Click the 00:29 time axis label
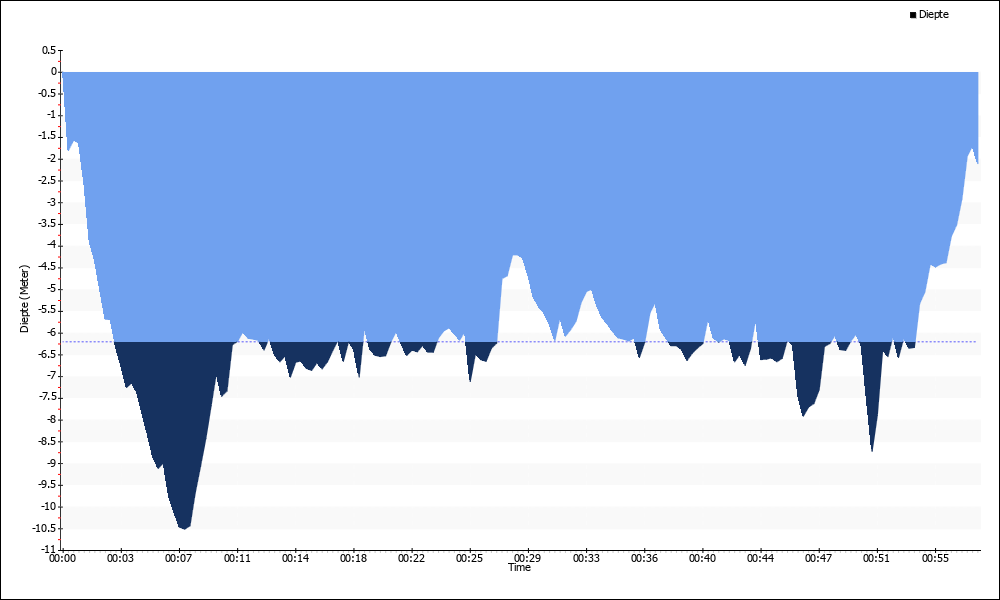Screen dimensions: 1000x600 tap(527, 559)
